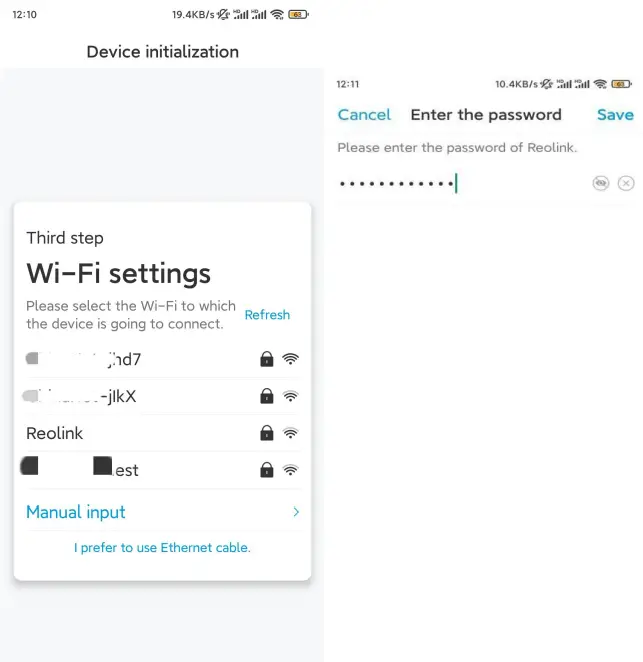Tap Wi-Fi status icon in right phone status bar
This screenshot has width=643, height=662.
[600, 84]
